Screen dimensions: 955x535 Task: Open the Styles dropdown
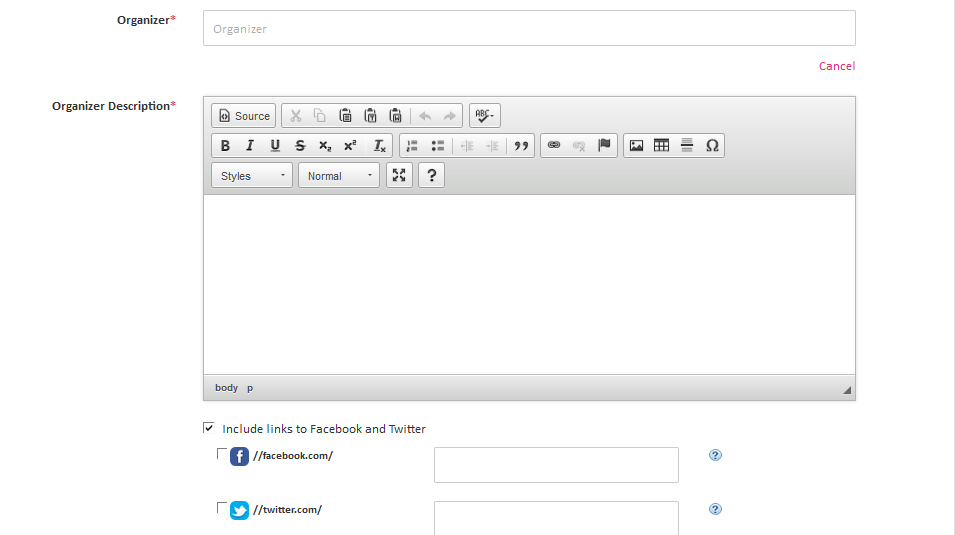tap(252, 176)
